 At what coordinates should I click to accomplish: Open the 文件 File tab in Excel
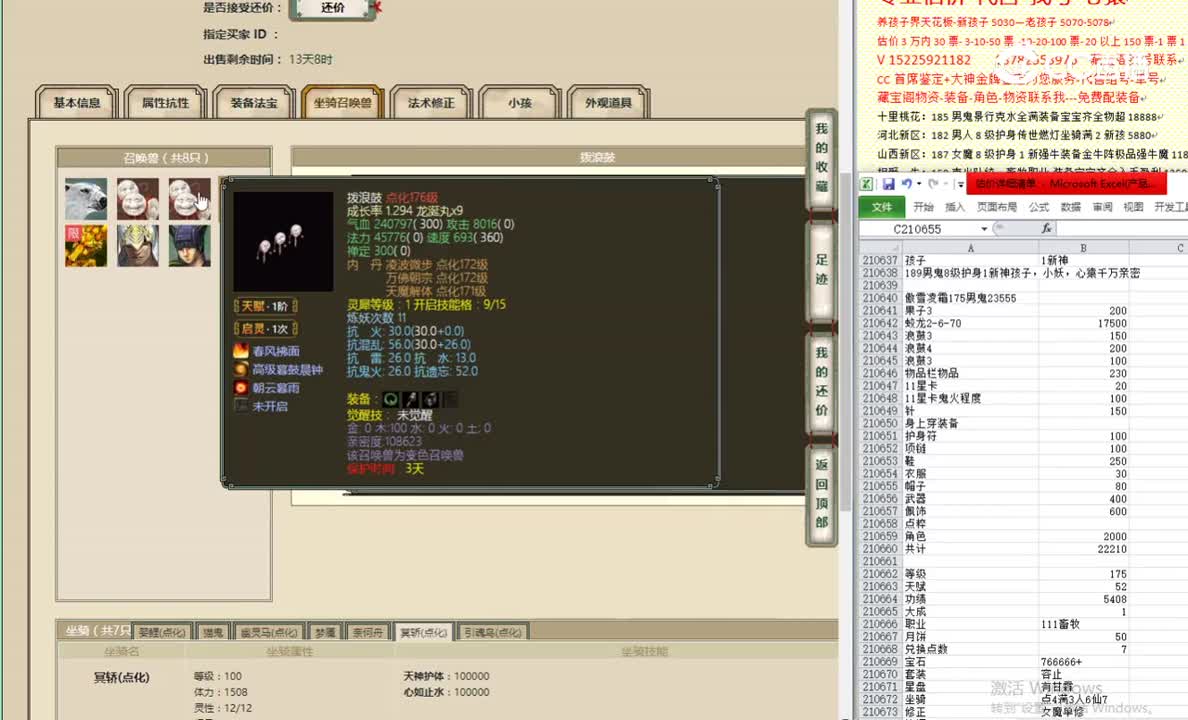(882, 207)
